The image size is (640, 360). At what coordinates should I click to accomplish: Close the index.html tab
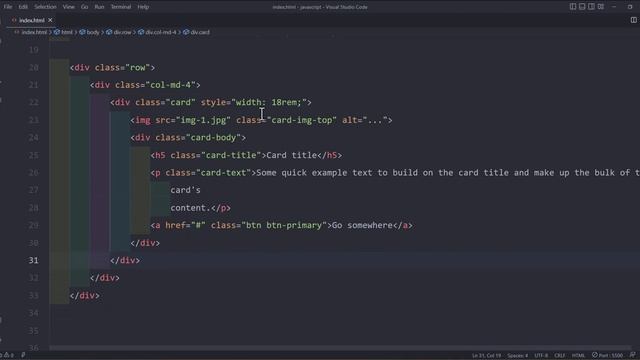50,20
